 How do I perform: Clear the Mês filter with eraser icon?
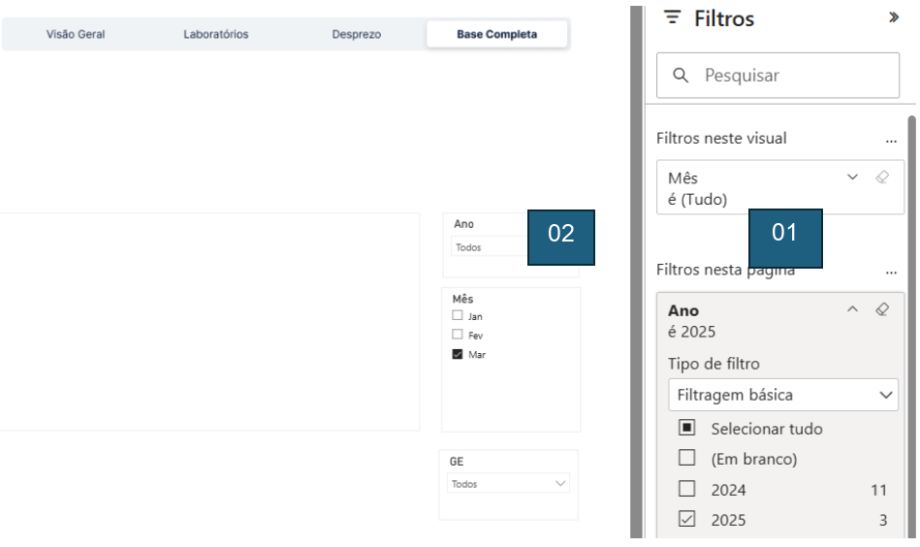(x=881, y=177)
